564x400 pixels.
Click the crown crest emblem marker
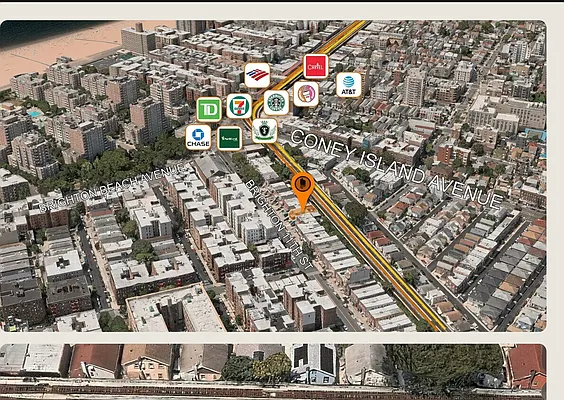pyautogui.click(x=264, y=131)
